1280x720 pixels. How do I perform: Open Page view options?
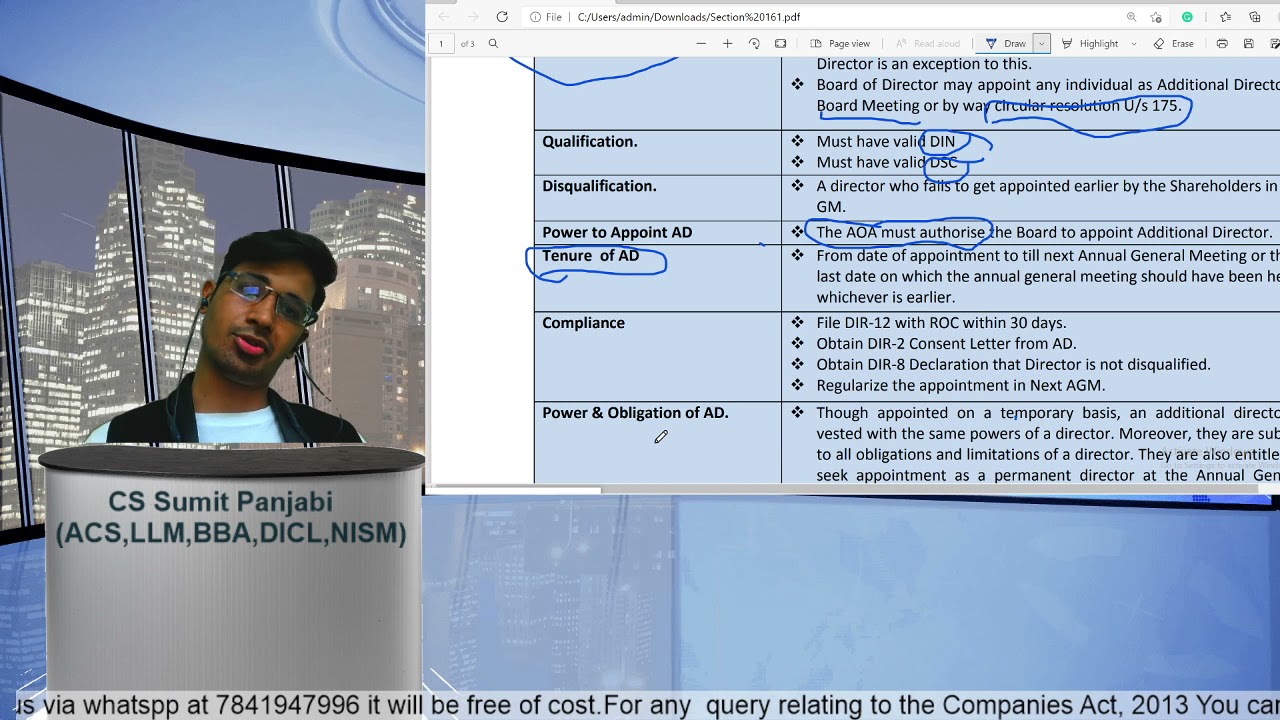point(841,43)
